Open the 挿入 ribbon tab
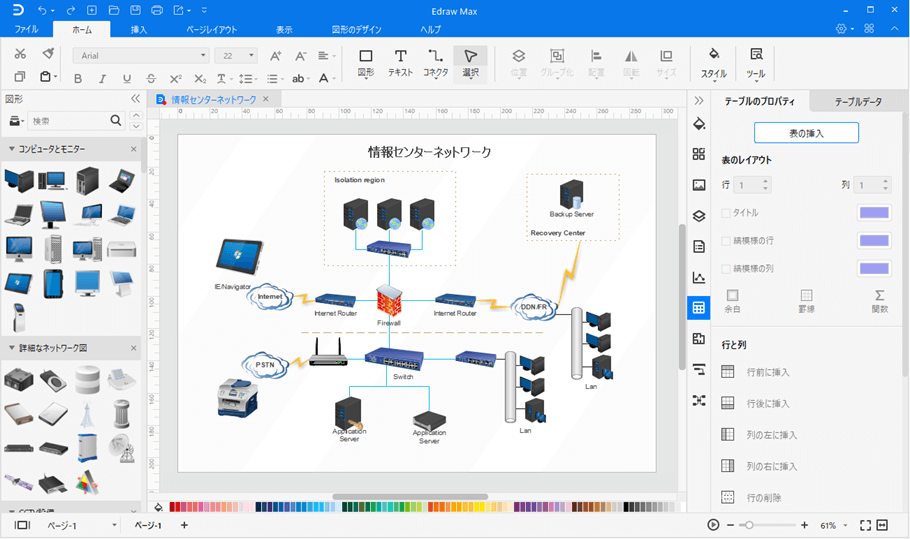The height and width of the screenshot is (539, 910). pos(139,30)
